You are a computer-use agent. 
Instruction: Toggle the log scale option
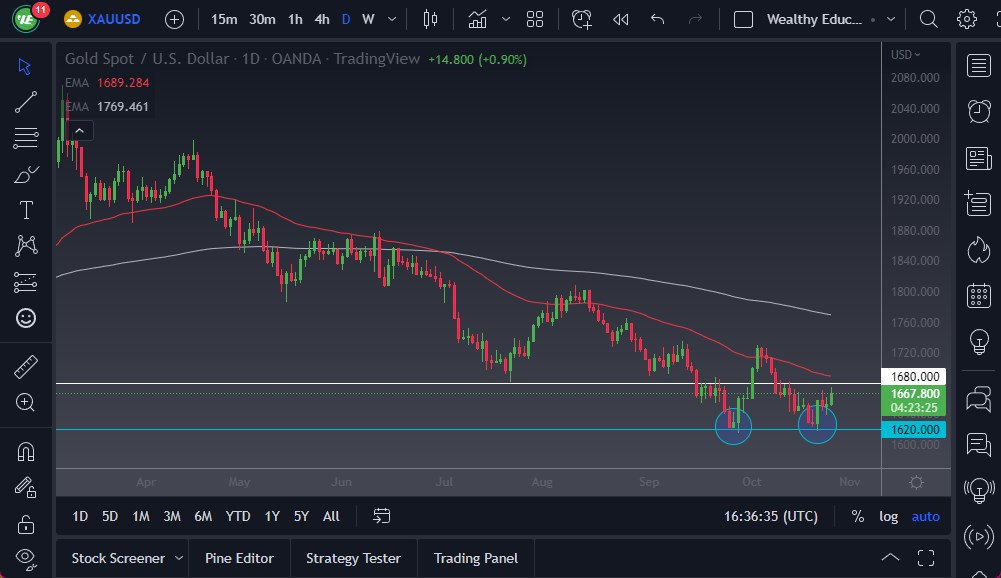coord(888,516)
